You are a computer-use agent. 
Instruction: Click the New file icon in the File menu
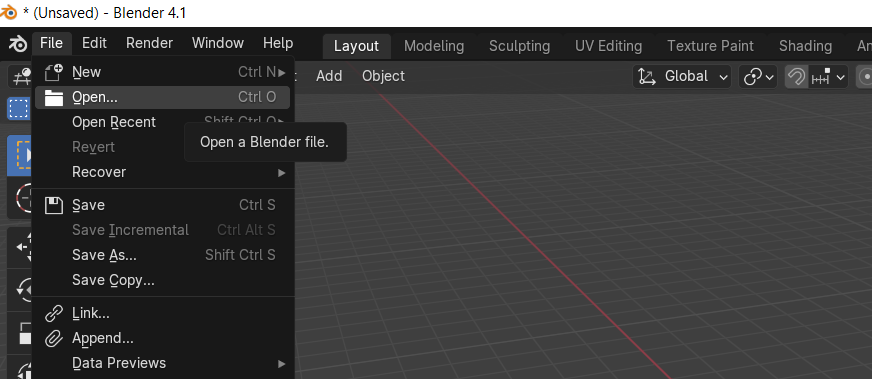point(54,72)
